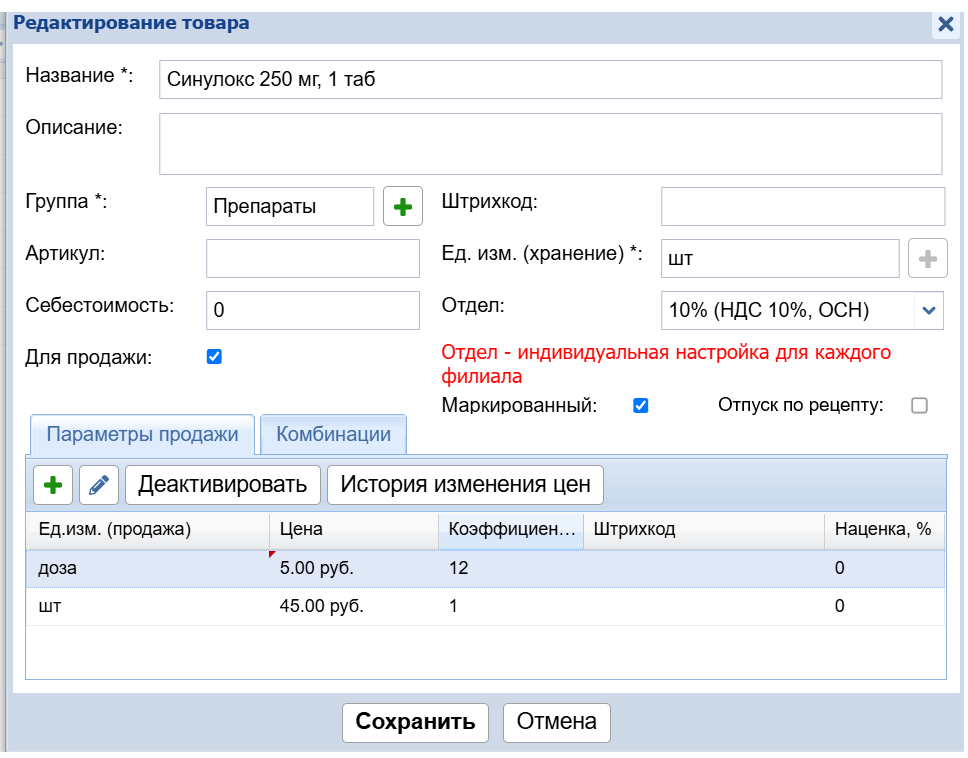Expand the Отдел dropdown arrow
968x758 pixels.
point(928,311)
